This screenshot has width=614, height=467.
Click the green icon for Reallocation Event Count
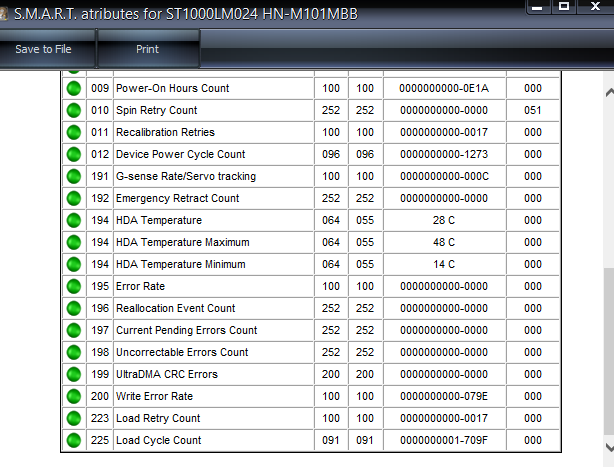coord(74,309)
